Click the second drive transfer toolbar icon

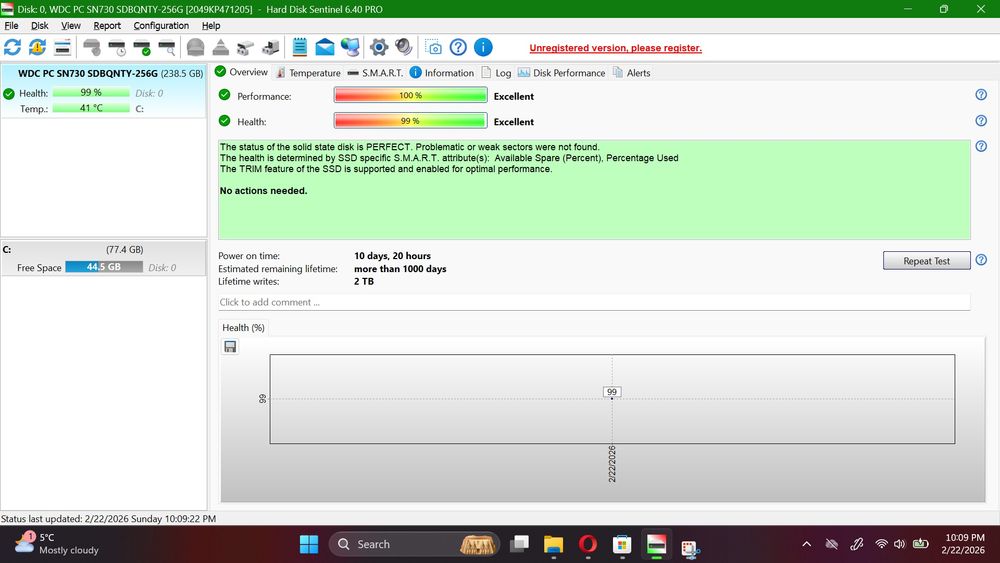tap(270, 47)
